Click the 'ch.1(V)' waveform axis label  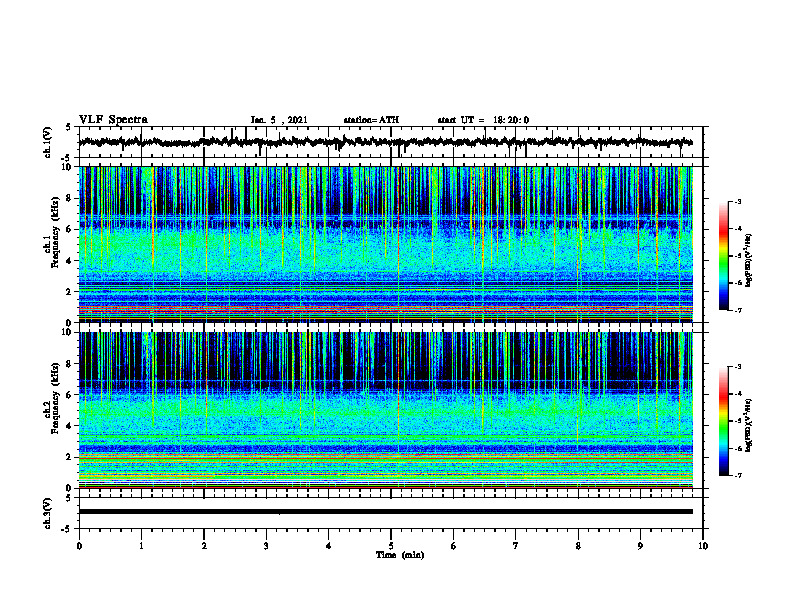[x=47, y=142]
